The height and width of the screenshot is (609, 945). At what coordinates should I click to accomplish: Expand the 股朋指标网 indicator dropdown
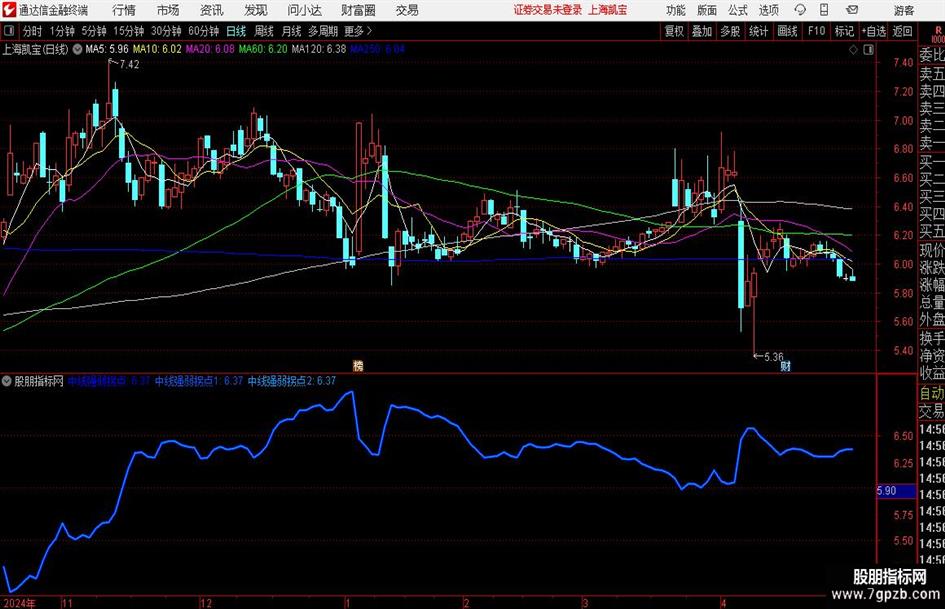click(x=7, y=380)
